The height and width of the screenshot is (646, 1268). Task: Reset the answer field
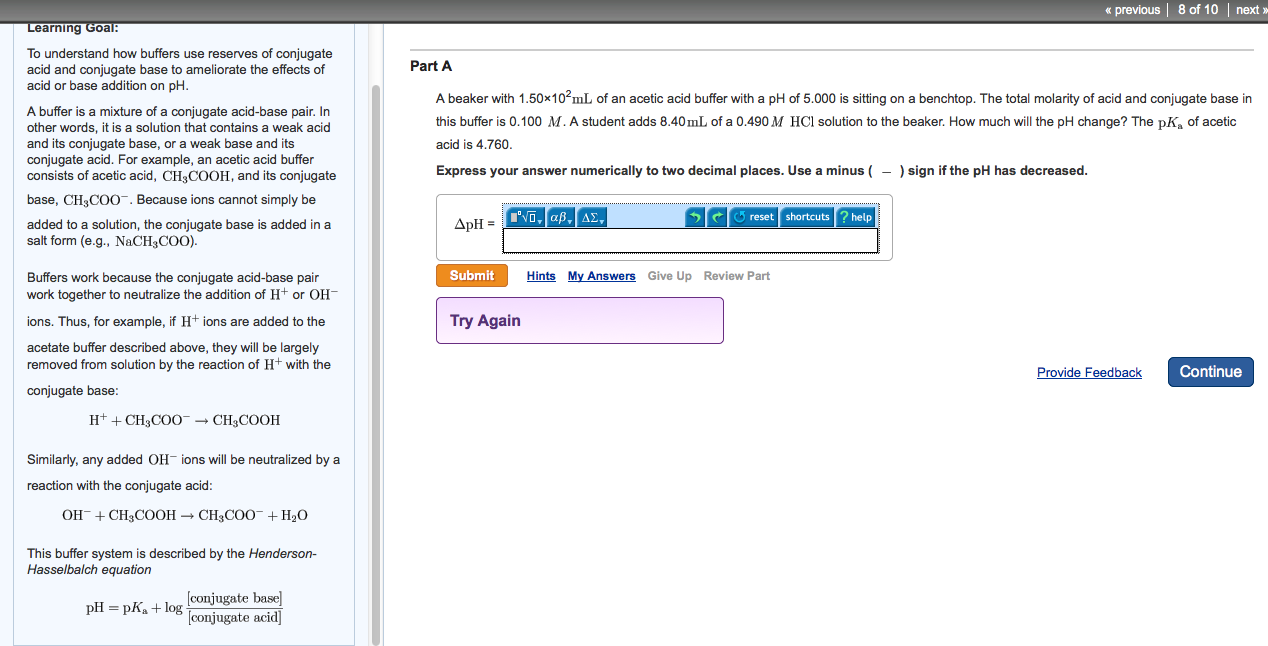coord(754,217)
